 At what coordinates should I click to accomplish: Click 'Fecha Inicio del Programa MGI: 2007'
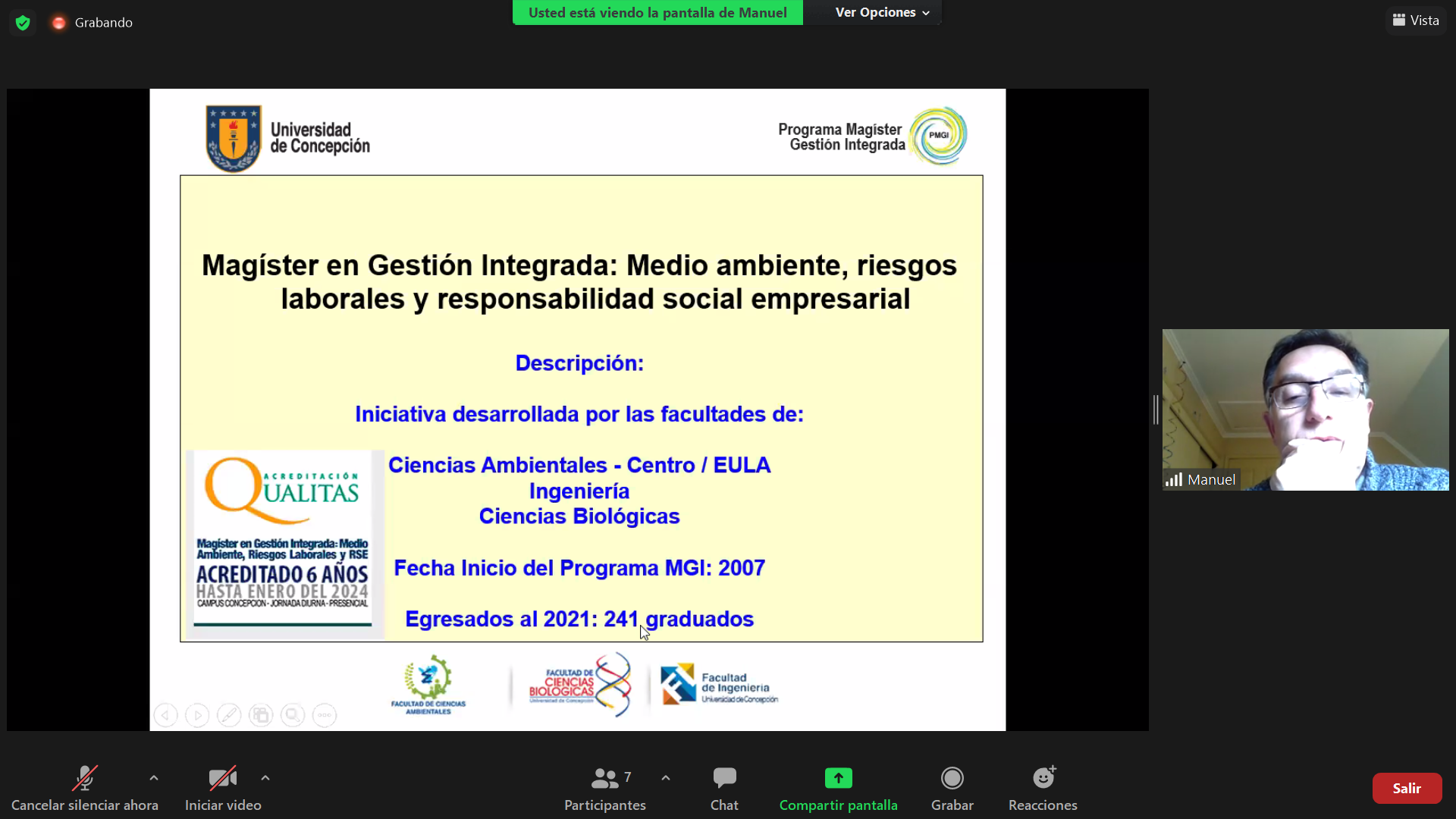pyautogui.click(x=579, y=568)
